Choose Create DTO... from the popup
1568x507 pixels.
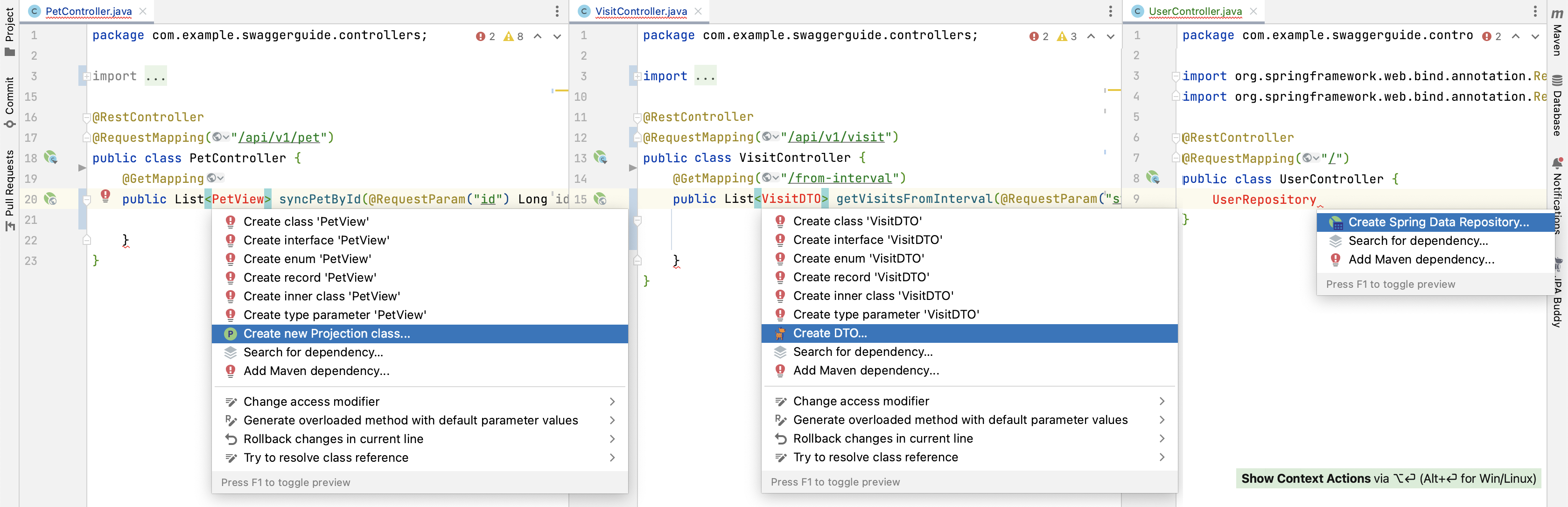pyautogui.click(x=830, y=333)
